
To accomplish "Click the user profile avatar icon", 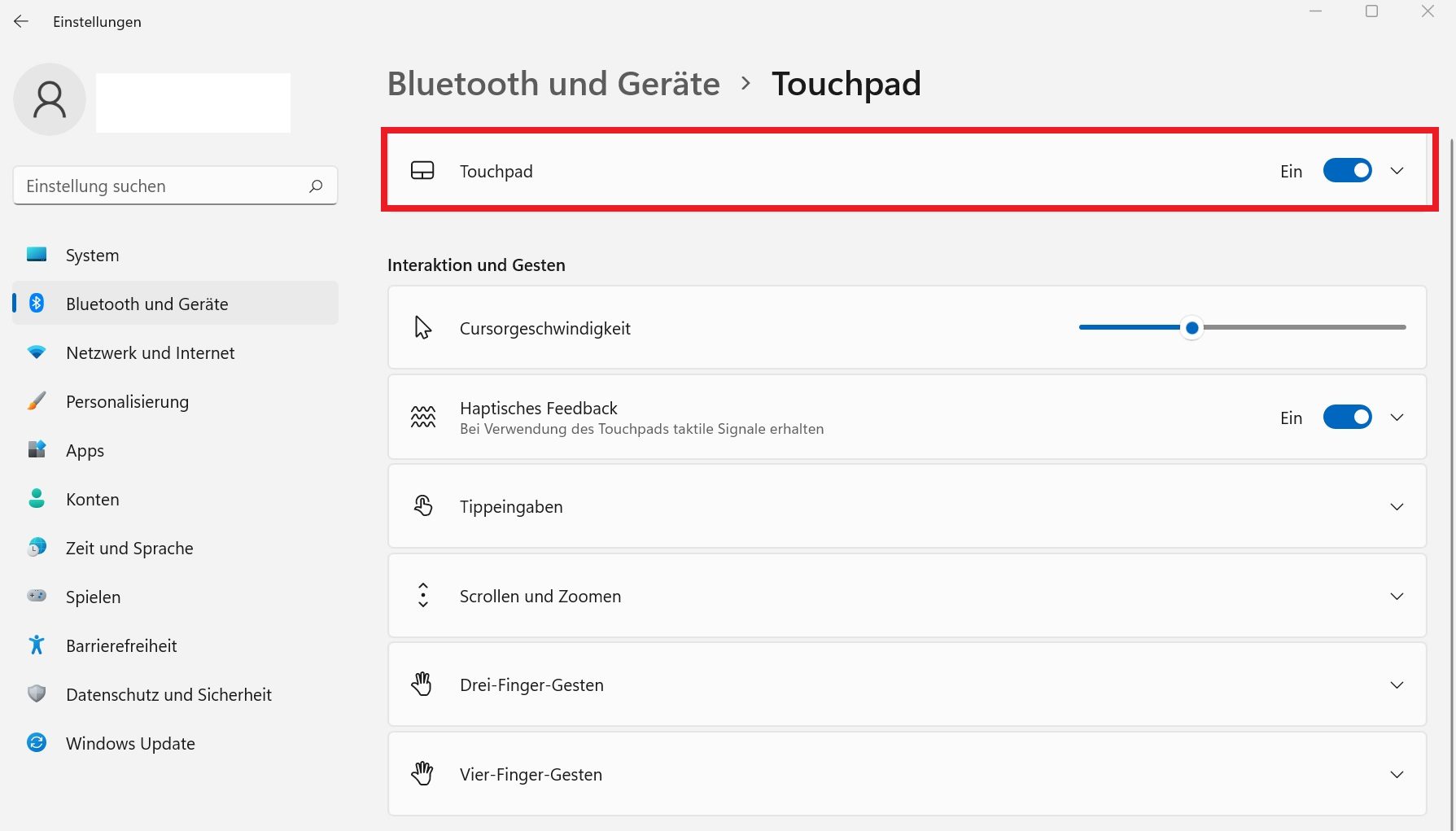I will tap(50, 99).
